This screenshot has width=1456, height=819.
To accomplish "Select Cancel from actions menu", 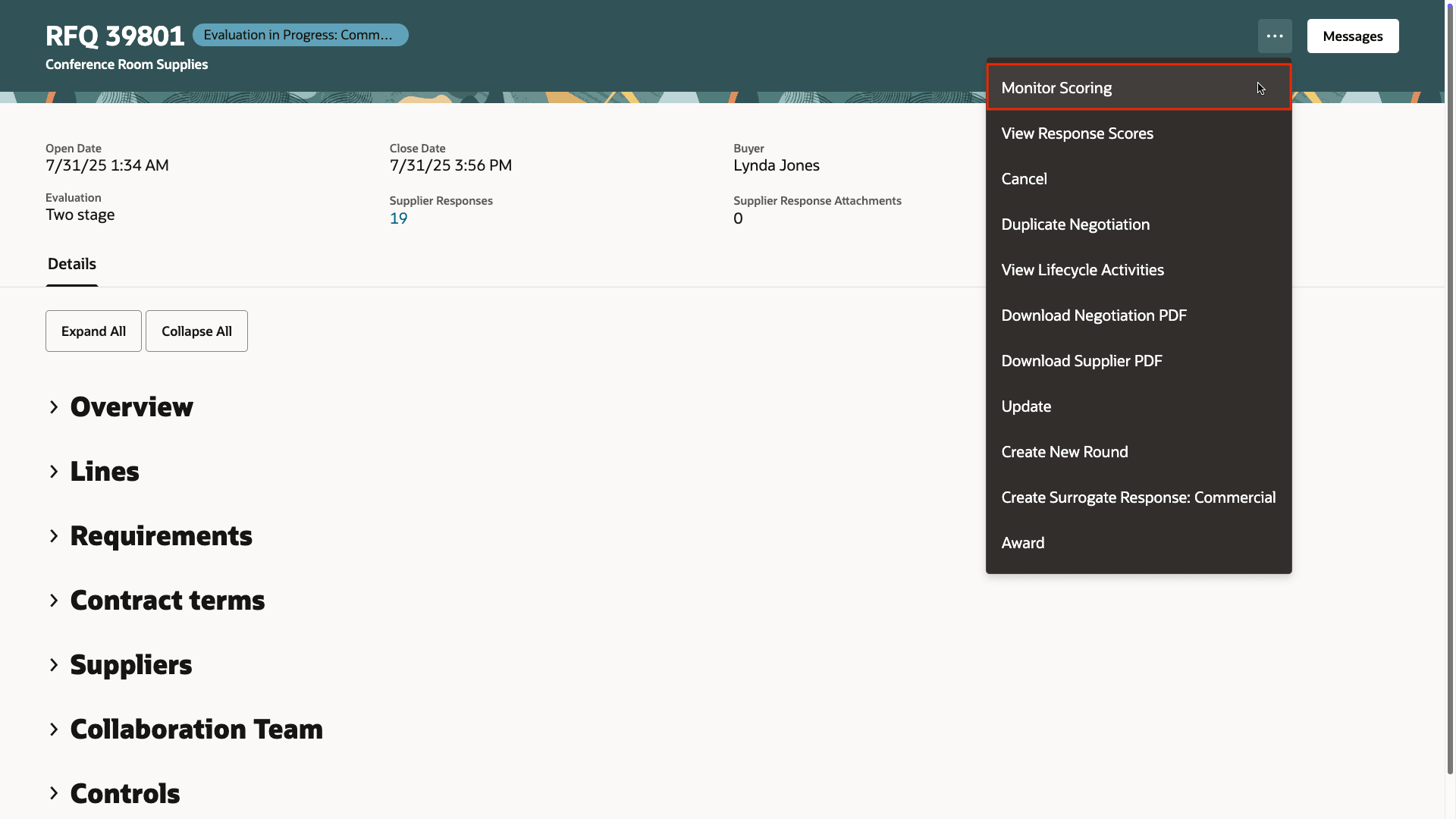I will coord(1024,179).
